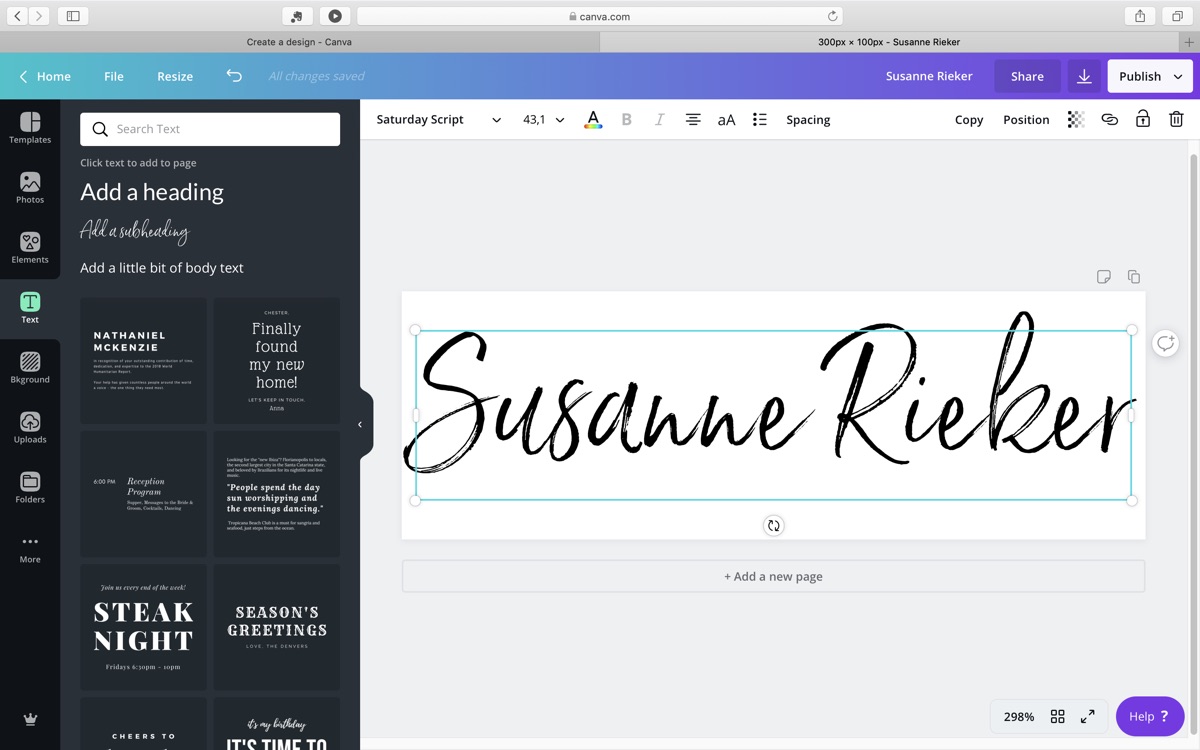Open the Templates panel
Viewport: 1200px width, 750px height.
click(30, 128)
